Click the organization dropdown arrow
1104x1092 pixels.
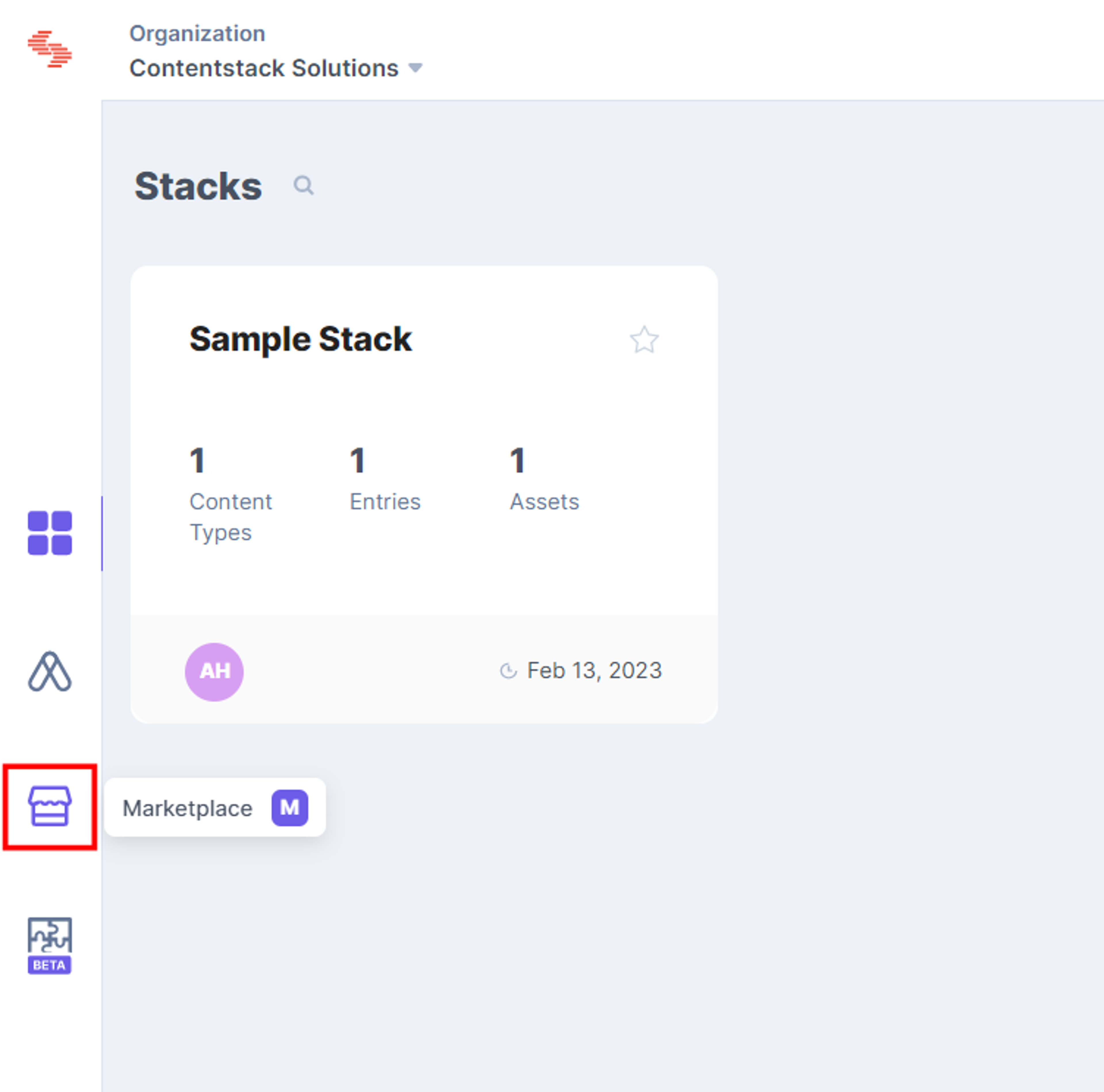pyautogui.click(x=415, y=68)
